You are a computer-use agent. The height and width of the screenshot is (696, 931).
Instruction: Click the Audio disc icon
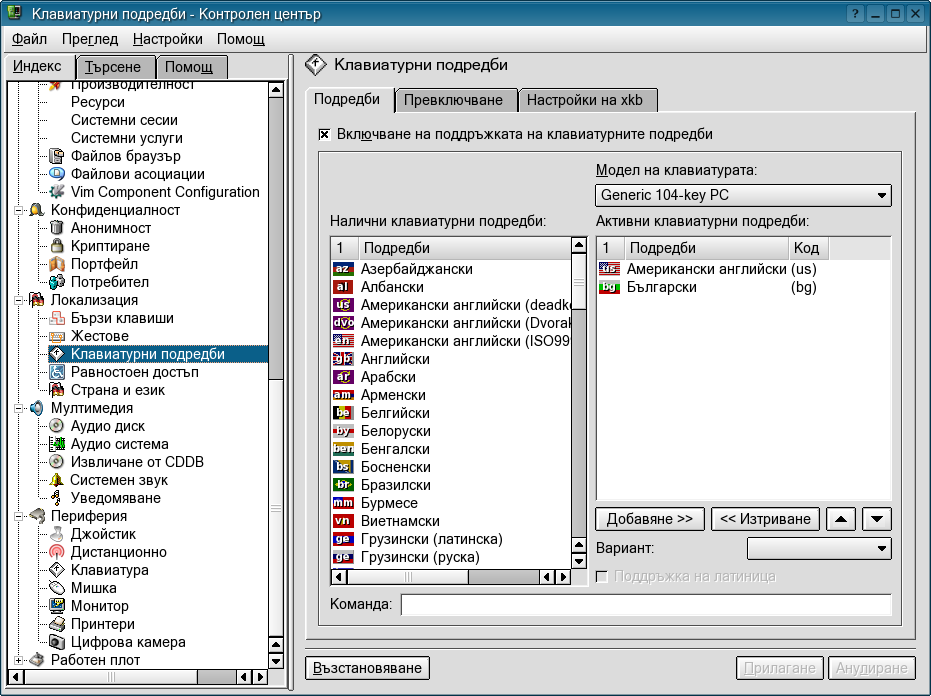[x=57, y=426]
